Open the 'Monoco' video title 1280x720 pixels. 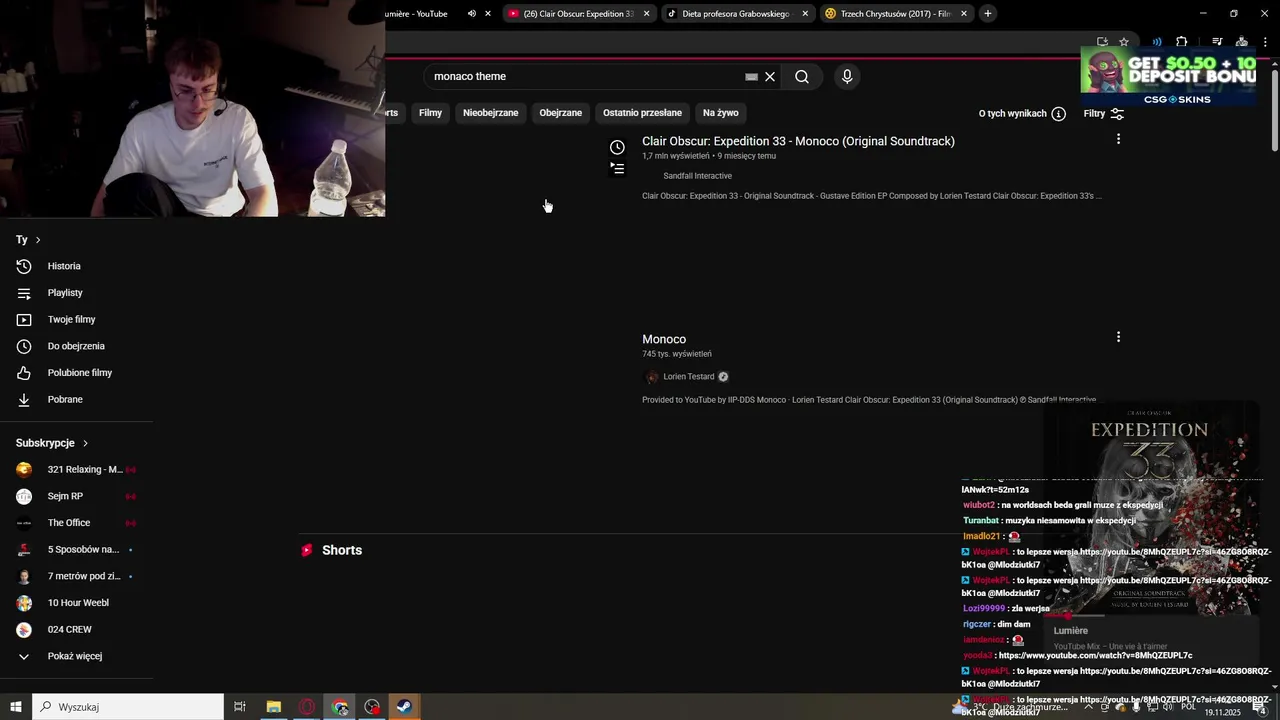(x=664, y=339)
